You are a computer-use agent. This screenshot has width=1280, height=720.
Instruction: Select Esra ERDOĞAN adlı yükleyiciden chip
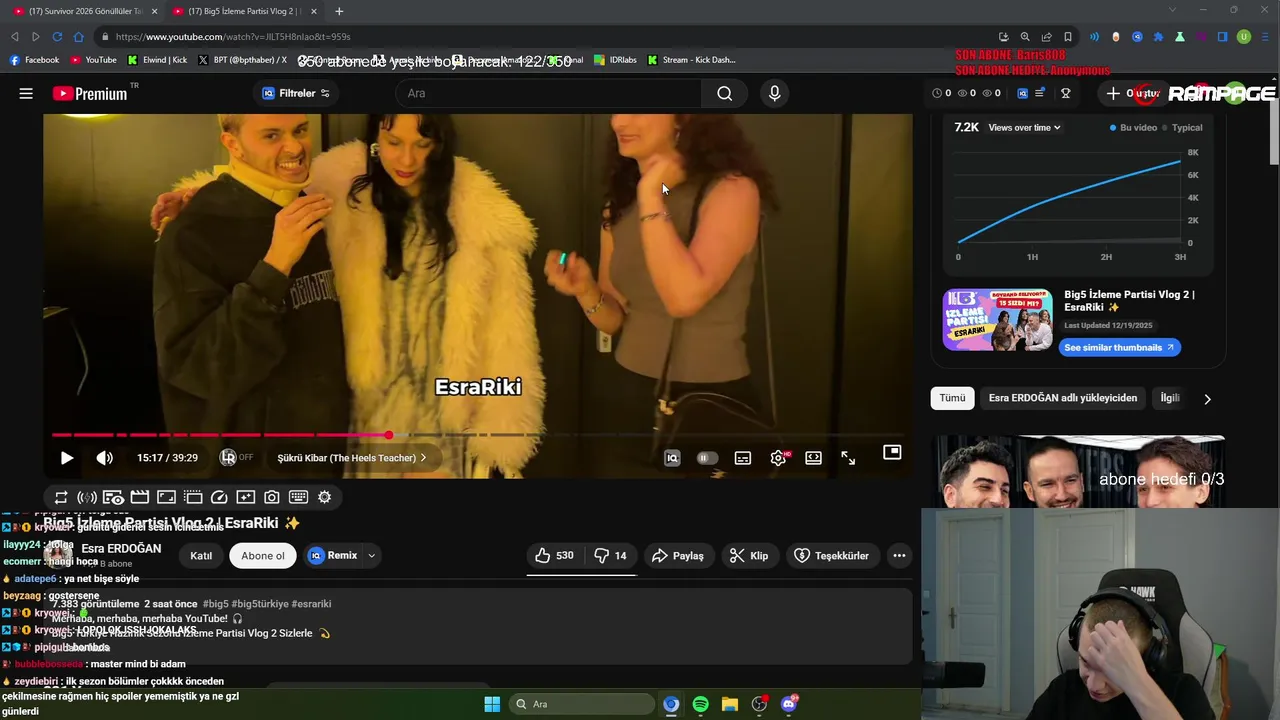click(x=1063, y=398)
